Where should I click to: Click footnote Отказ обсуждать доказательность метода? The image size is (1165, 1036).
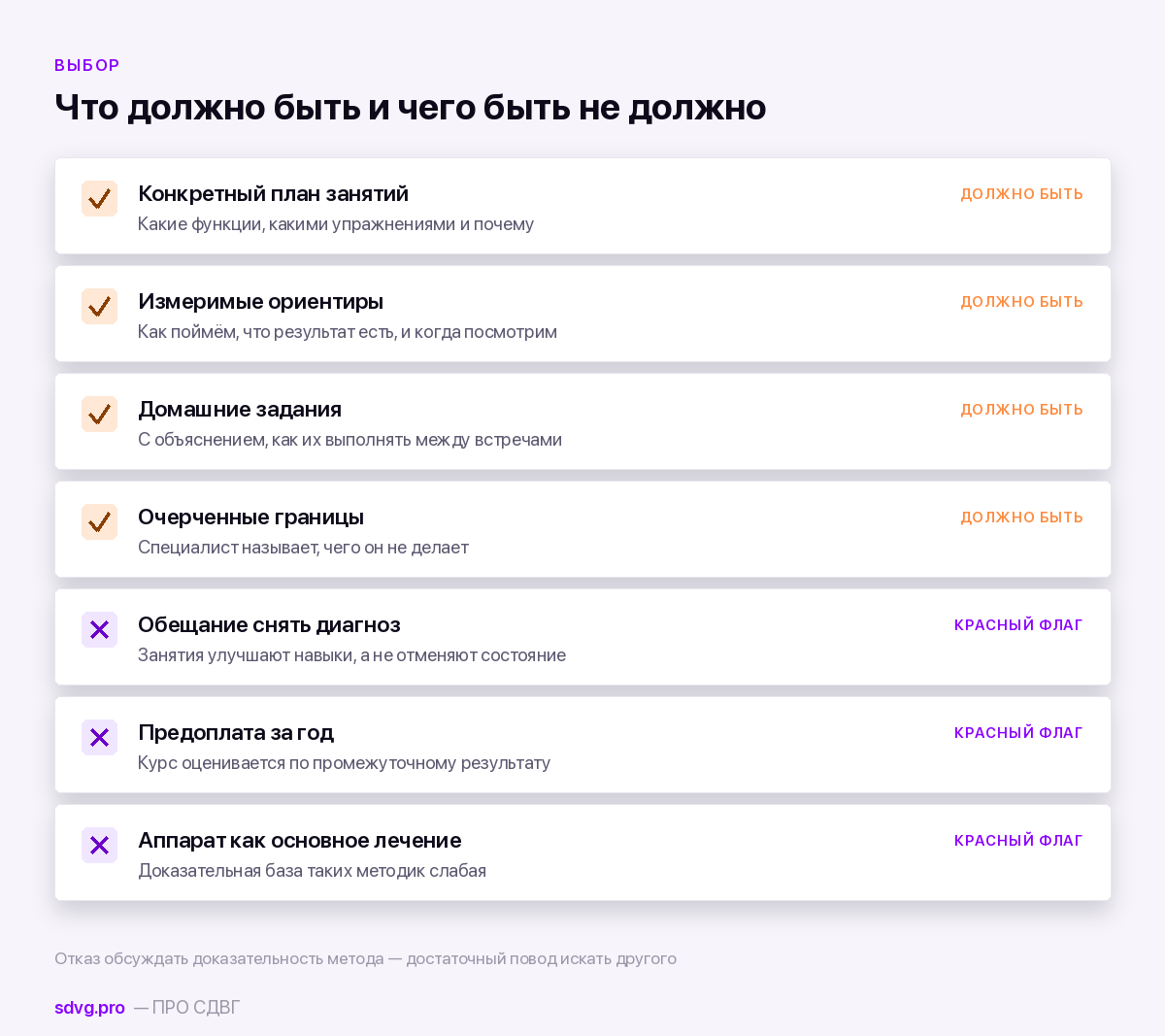(365, 959)
